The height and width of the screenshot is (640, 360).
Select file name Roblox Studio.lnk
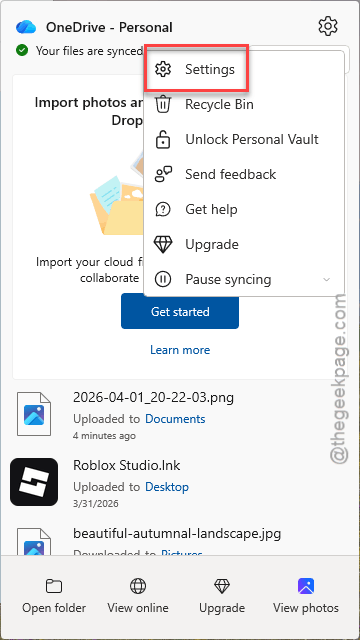pyautogui.click(x=127, y=465)
